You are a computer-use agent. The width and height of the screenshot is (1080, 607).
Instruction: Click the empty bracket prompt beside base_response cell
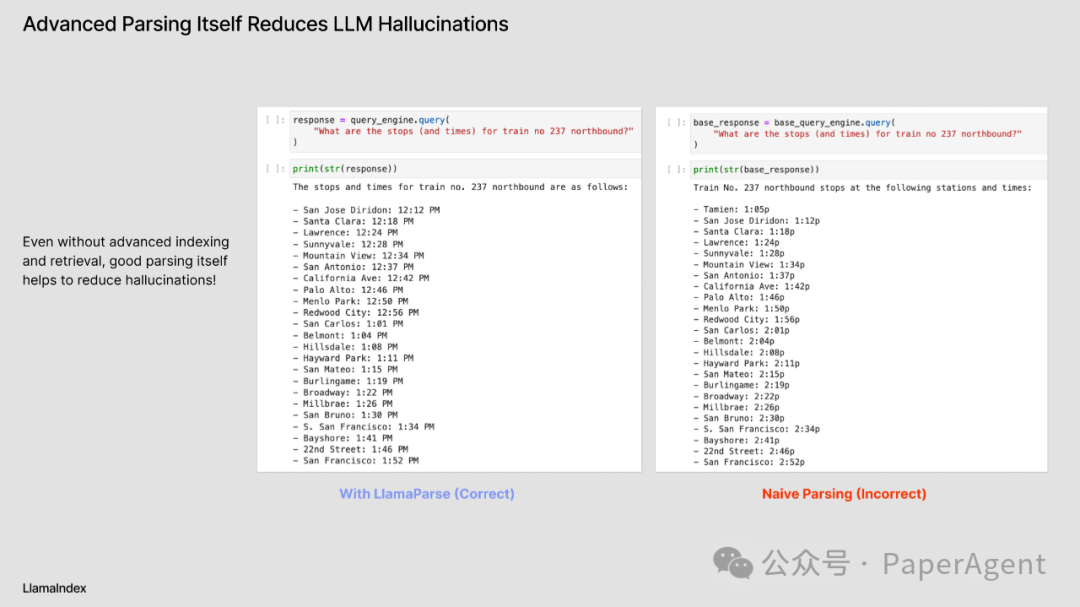point(674,122)
